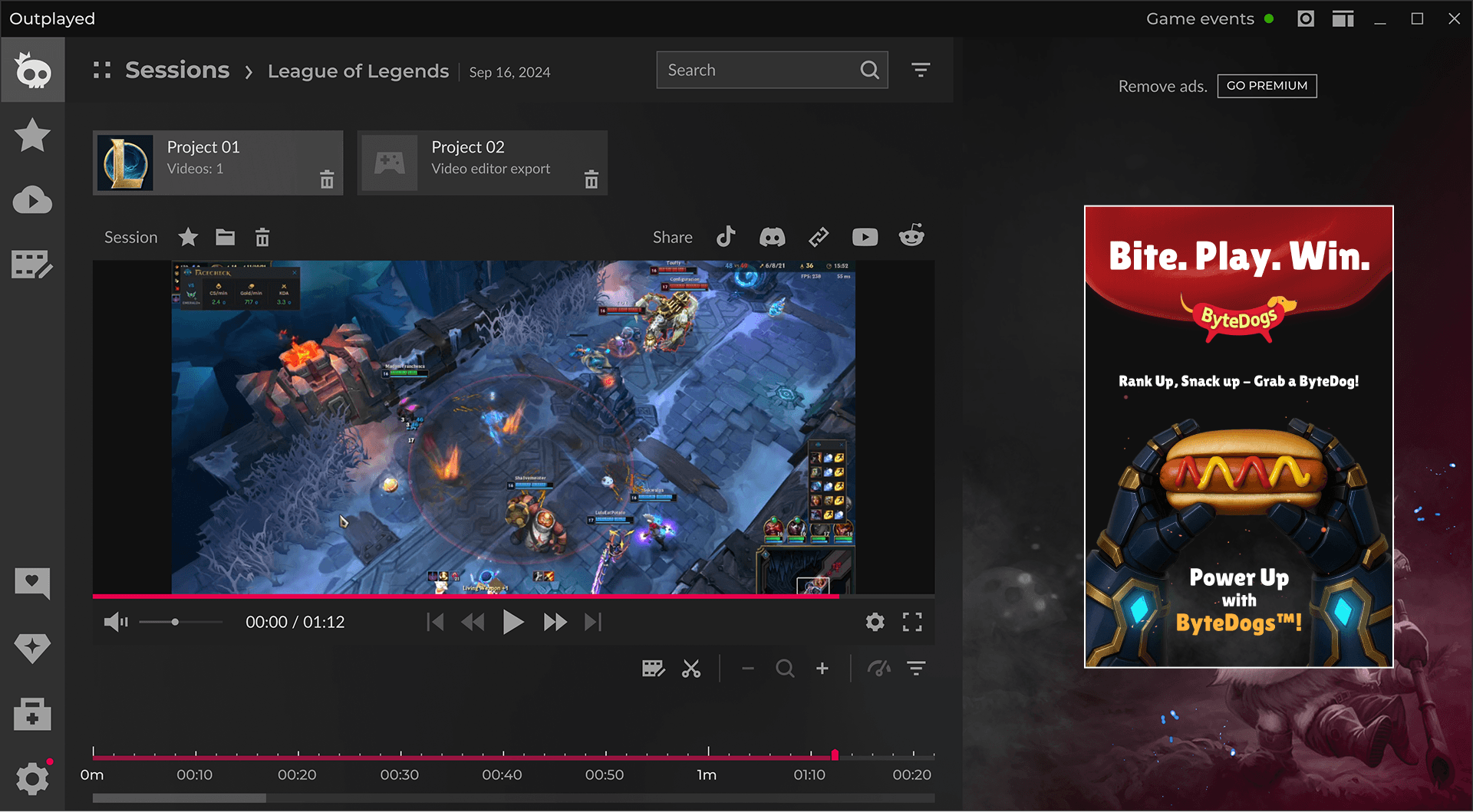Click the timeline zoom magnifier
This screenshot has width=1473, height=812.
coord(785,669)
